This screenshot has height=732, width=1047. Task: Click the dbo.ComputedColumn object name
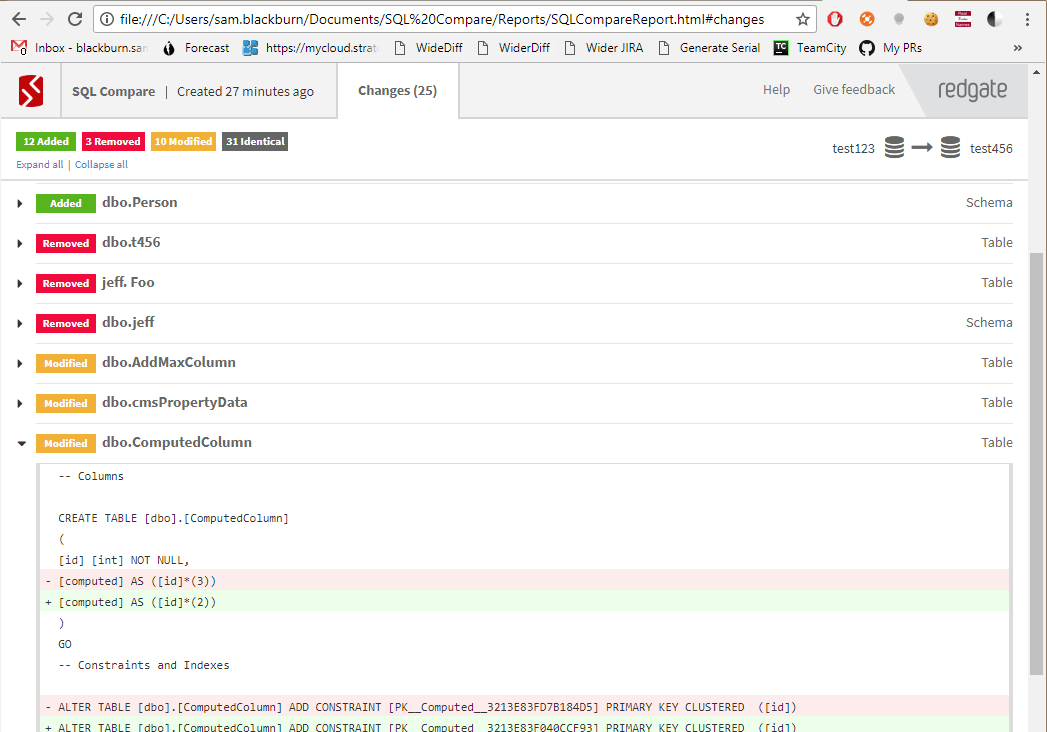(x=177, y=443)
